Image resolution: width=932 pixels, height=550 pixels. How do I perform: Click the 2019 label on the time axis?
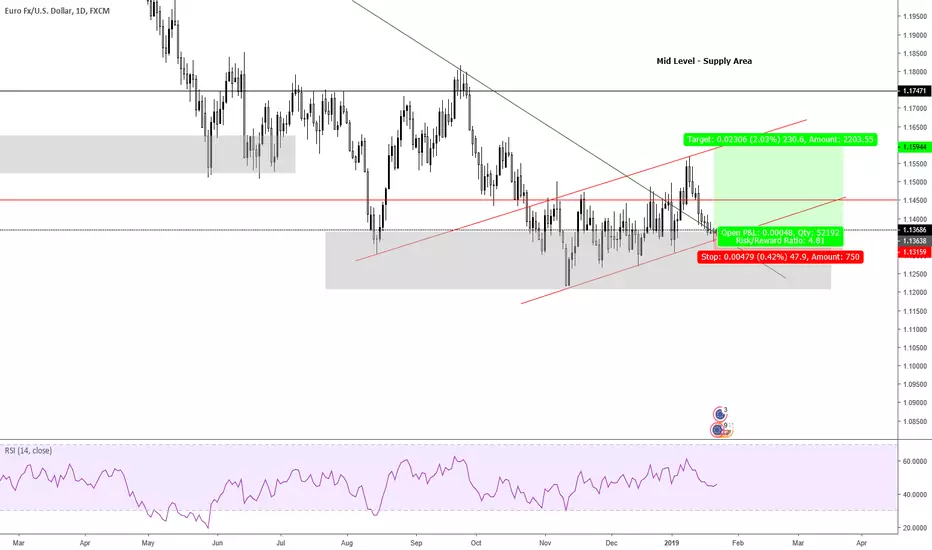[x=672, y=543]
